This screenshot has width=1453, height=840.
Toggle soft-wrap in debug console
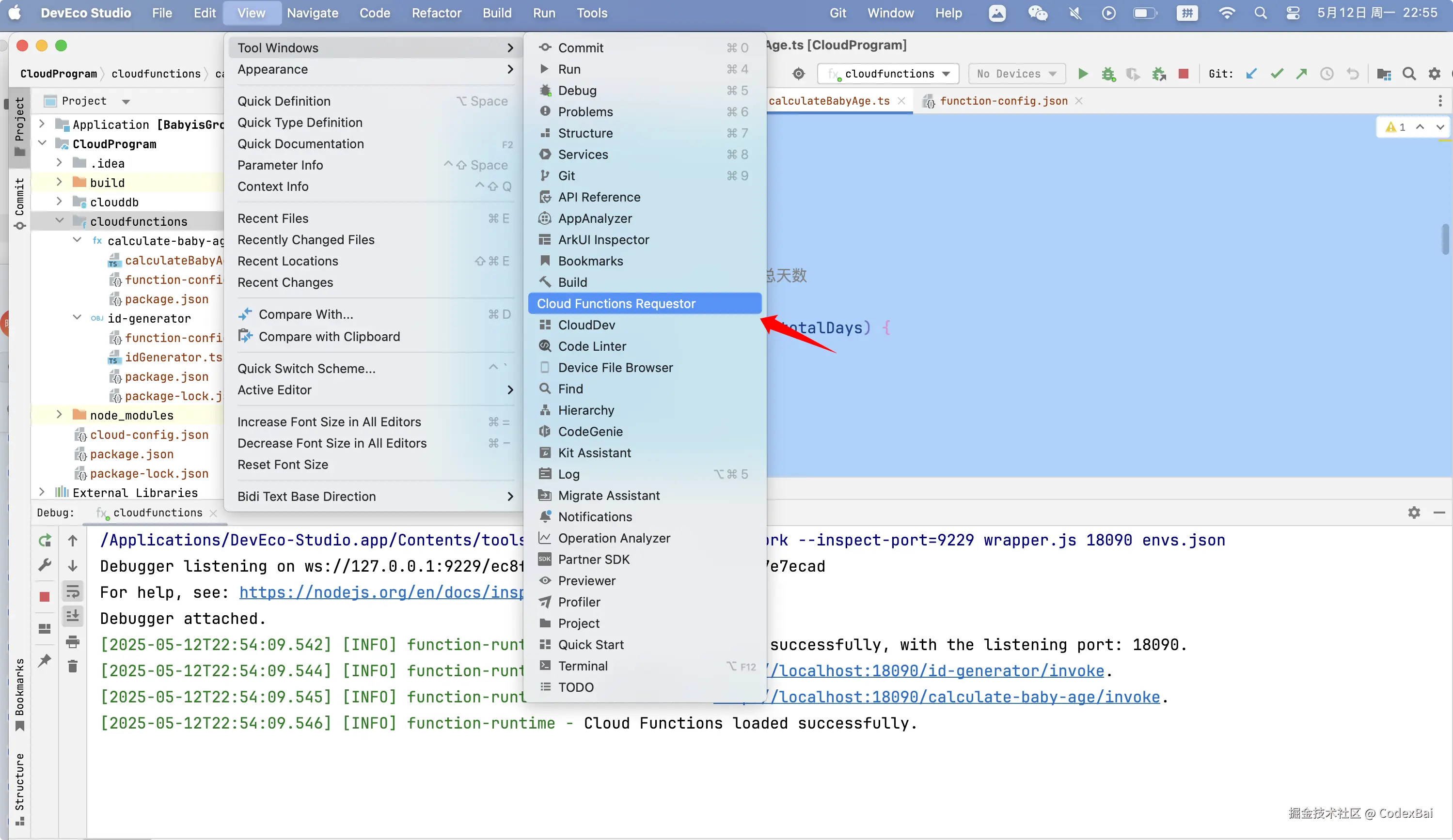click(x=73, y=591)
